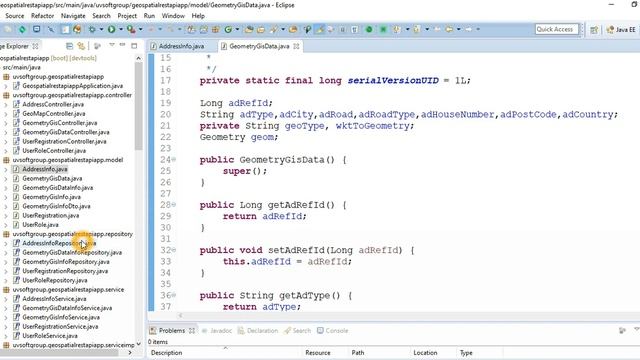Switch to the Java EE perspective
This screenshot has height=360, width=640.
pyautogui.click(x=621, y=30)
